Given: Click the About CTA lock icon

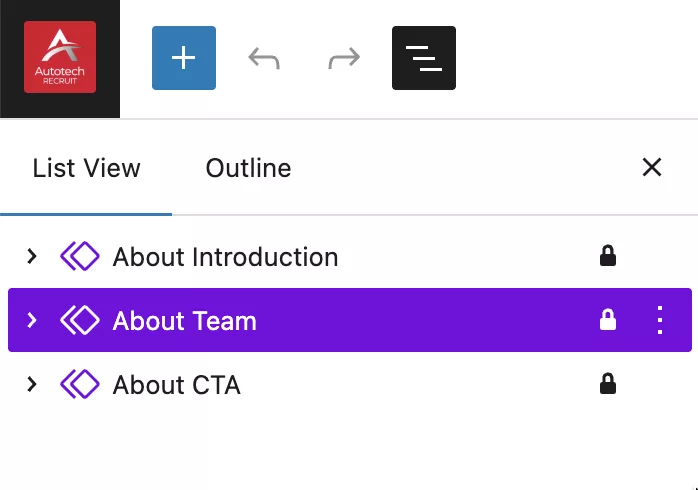Looking at the screenshot, I should pyautogui.click(x=607, y=384).
